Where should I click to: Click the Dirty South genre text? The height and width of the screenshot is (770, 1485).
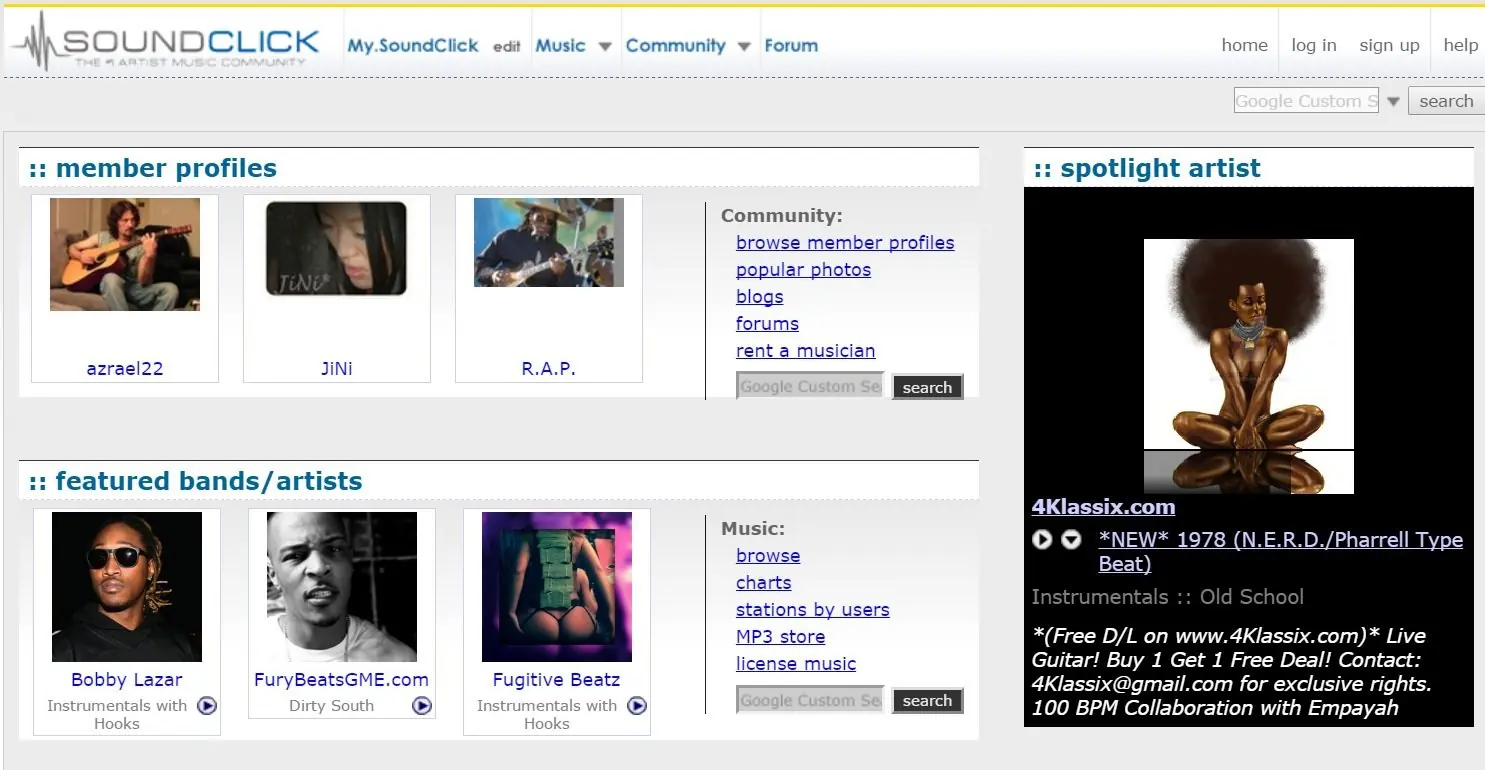pos(331,706)
